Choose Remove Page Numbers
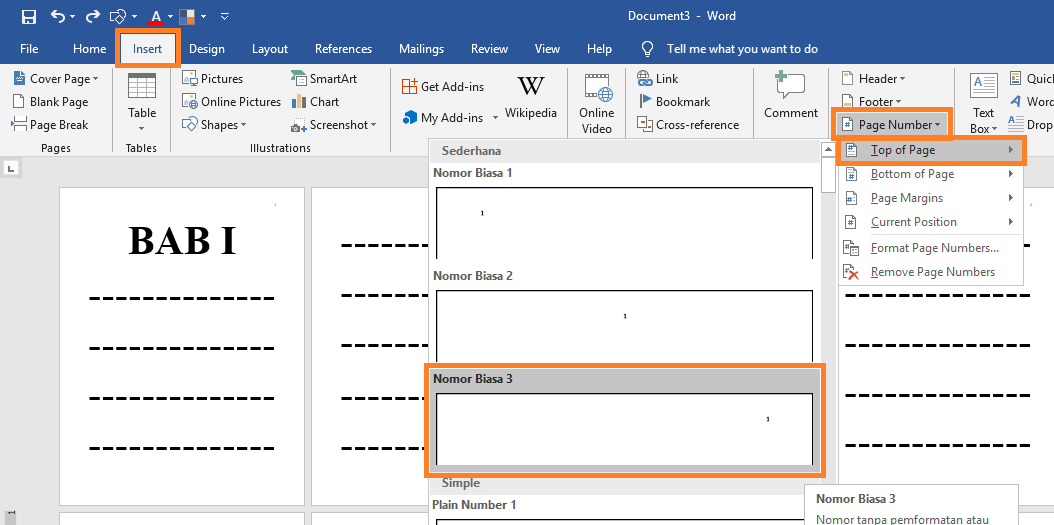The height and width of the screenshot is (525, 1054). [930, 272]
